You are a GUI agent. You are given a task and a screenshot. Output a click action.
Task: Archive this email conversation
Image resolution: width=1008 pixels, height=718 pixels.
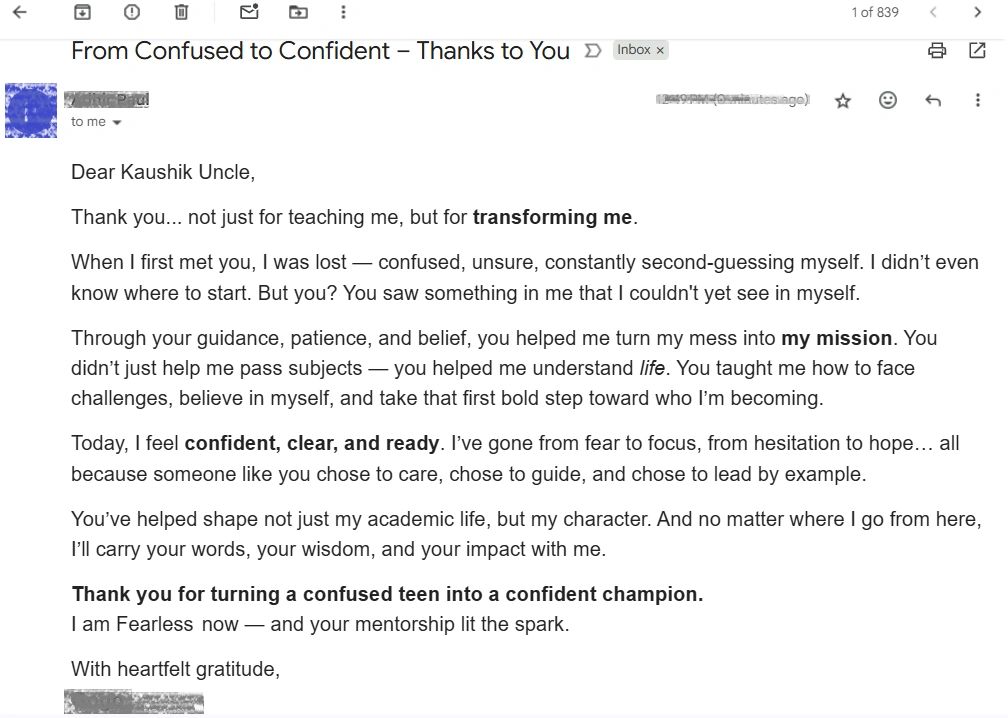pos(83,13)
